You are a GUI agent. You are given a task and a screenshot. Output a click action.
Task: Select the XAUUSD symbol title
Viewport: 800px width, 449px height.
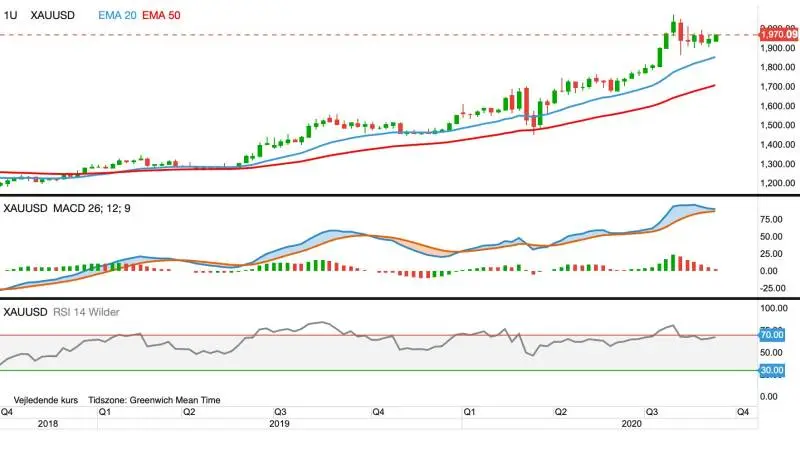pyautogui.click(x=53, y=15)
